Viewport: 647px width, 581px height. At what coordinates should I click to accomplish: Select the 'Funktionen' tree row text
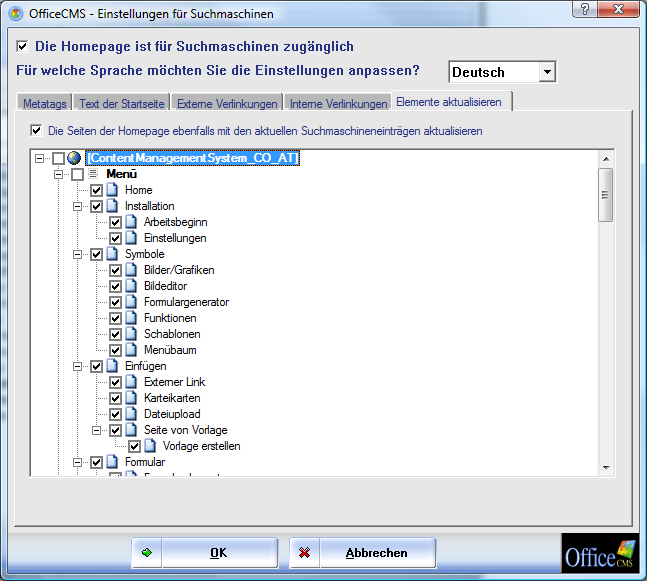pos(170,318)
